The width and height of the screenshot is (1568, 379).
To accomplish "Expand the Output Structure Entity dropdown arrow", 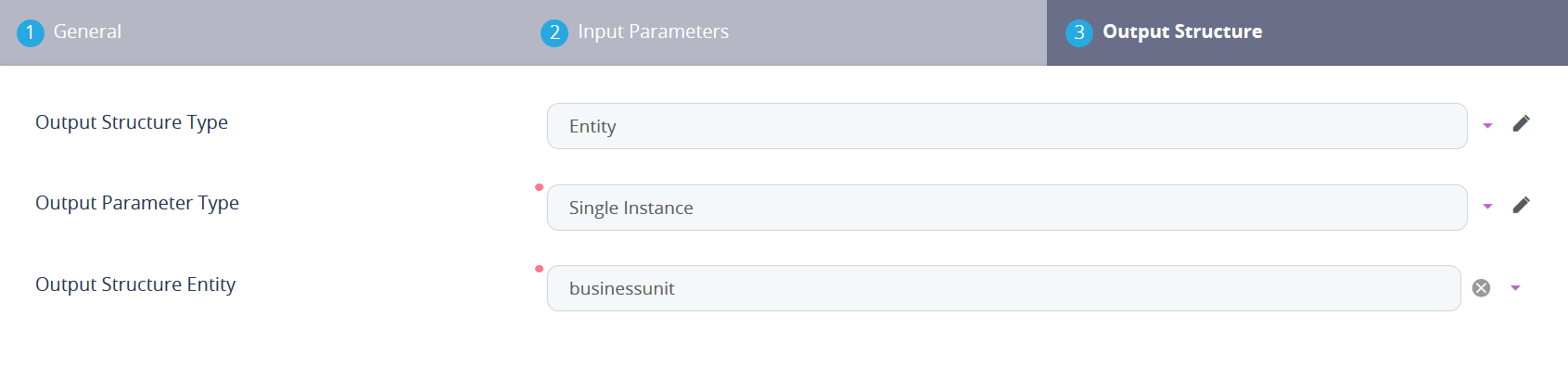I will tap(1515, 288).
